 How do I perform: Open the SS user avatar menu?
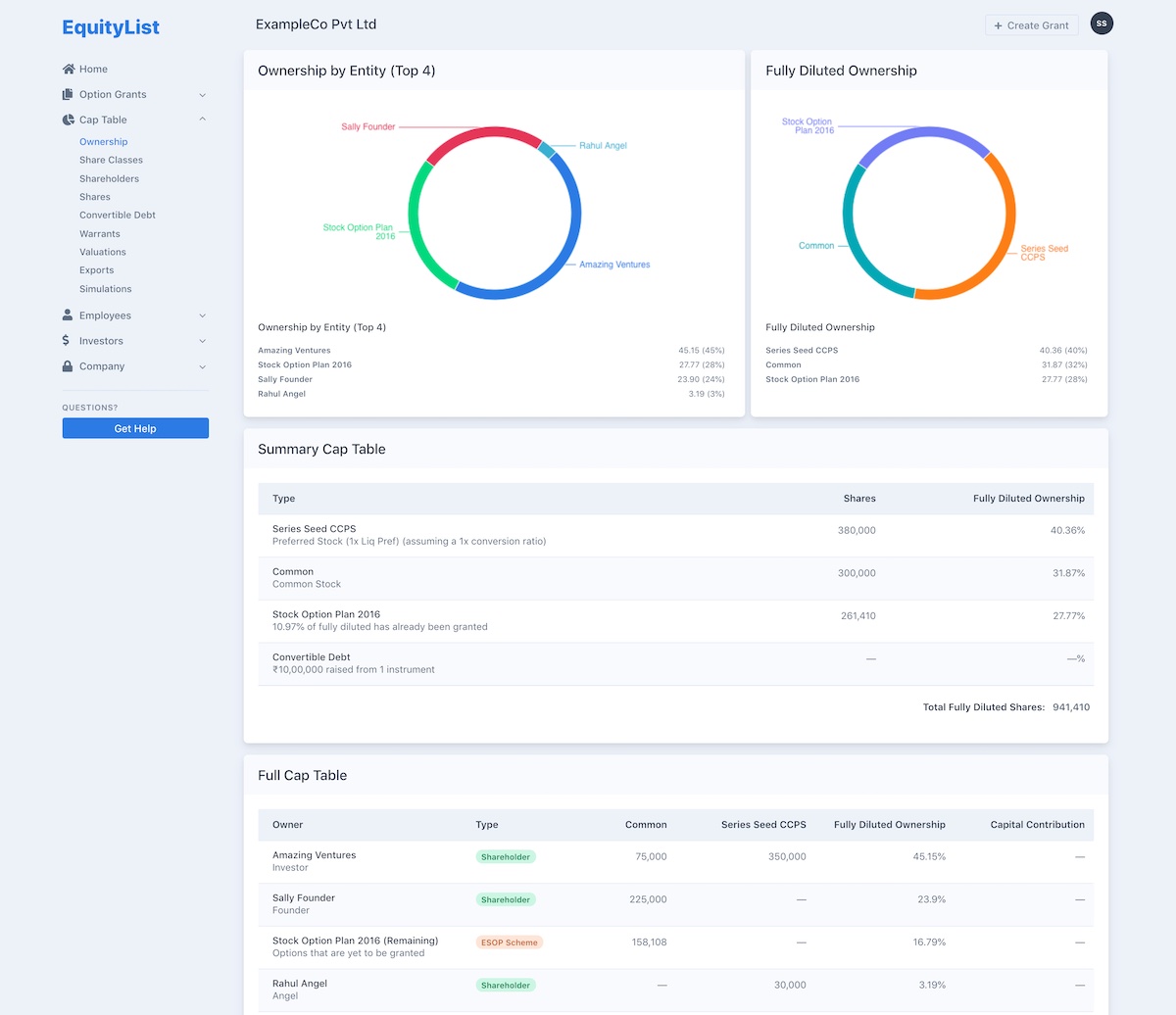(1102, 24)
